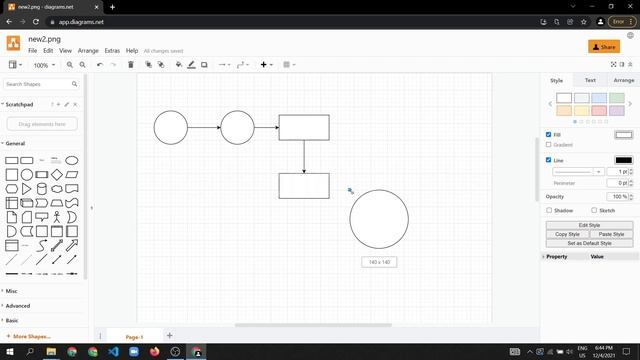The image size is (640, 360).
Task: Click the To Front icon
Action: 148,65
